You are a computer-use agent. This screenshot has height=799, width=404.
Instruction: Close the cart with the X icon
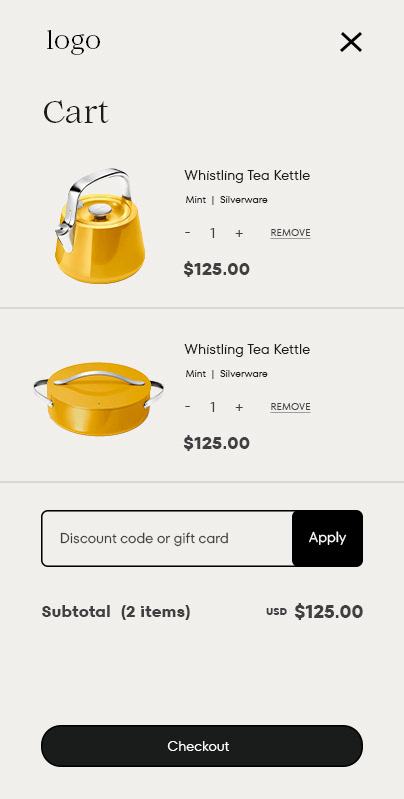[351, 42]
